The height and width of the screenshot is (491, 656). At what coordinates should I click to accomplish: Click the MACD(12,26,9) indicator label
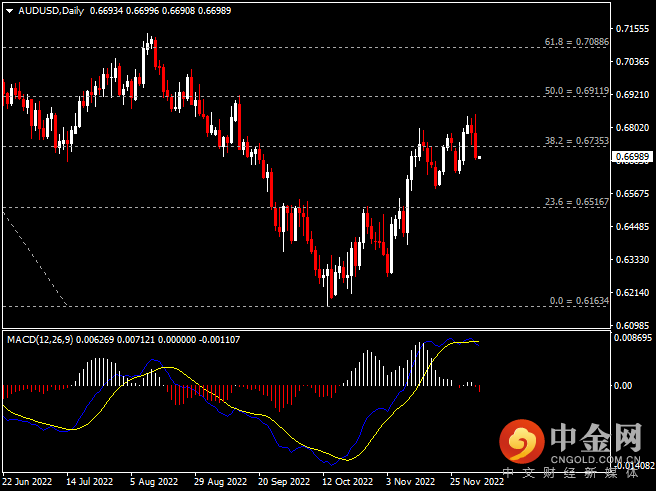[x=41, y=340]
